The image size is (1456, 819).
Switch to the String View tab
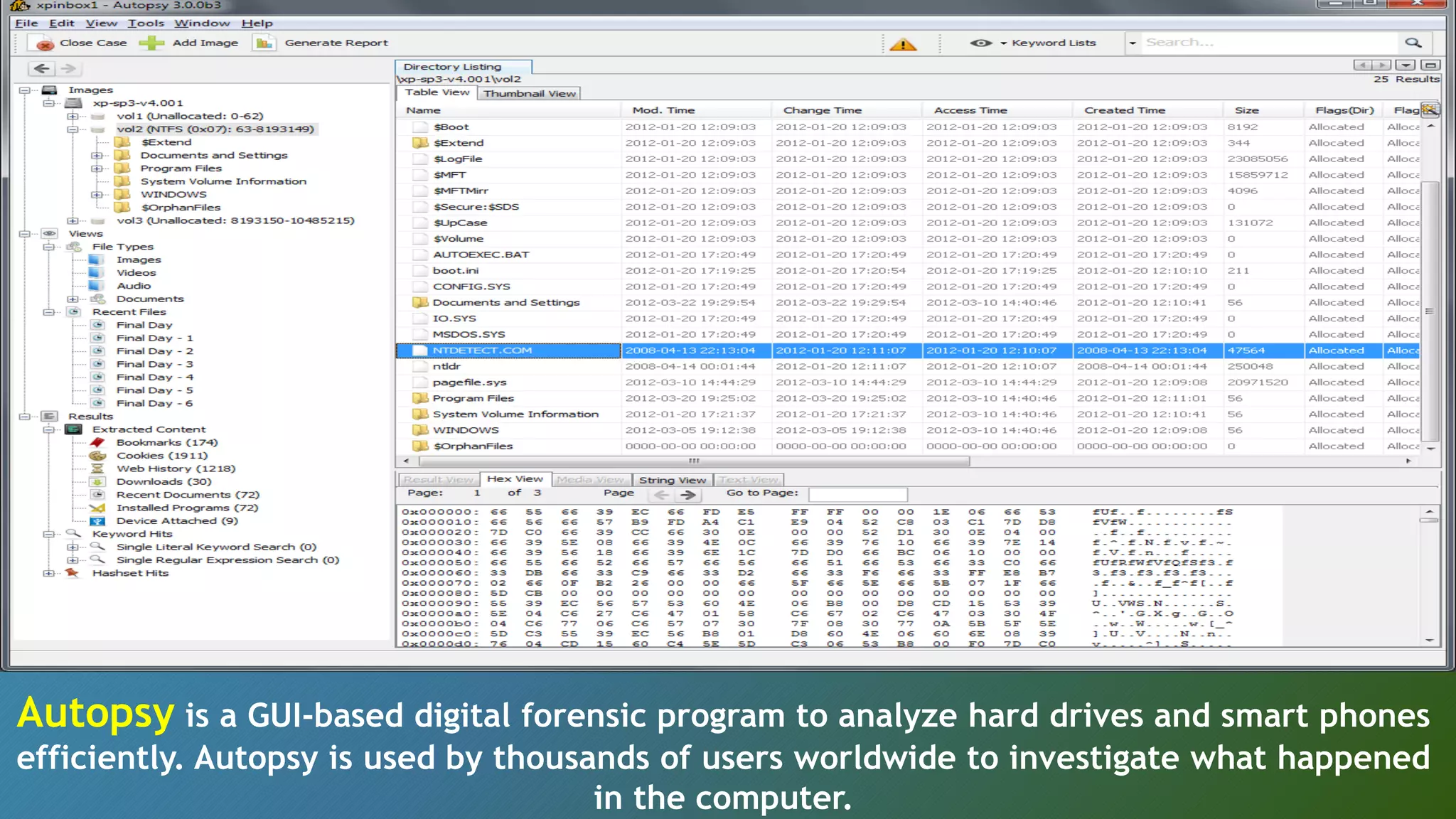[x=673, y=480]
